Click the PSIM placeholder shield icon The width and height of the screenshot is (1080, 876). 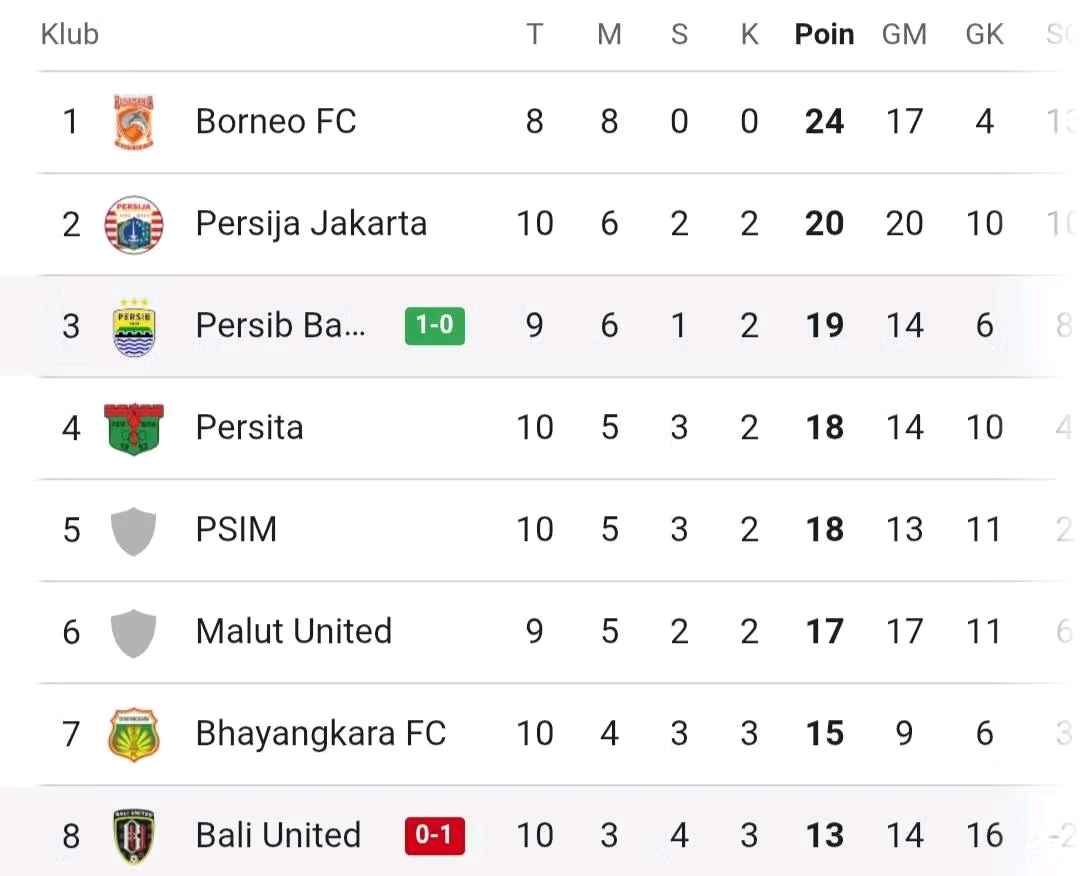133,529
